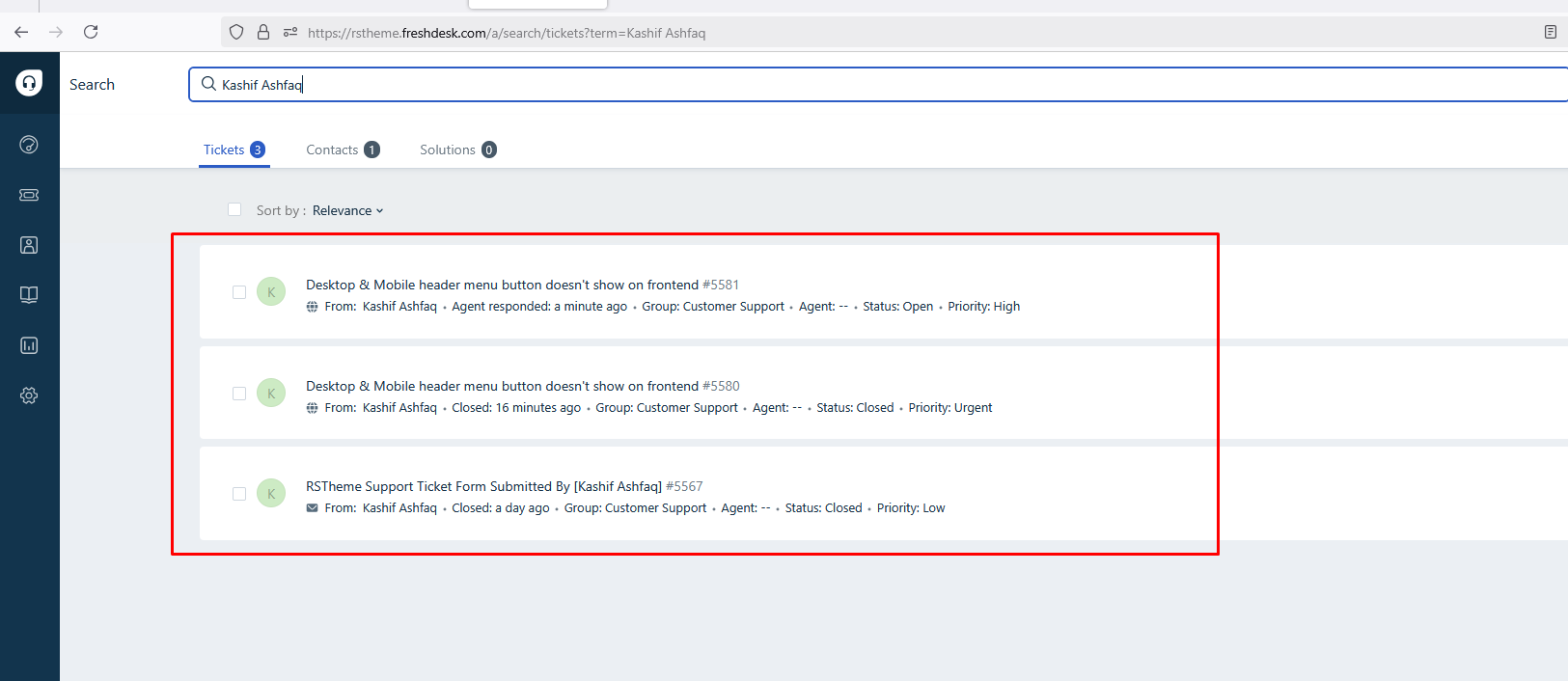
Task: Click the Freshdesk headset logo icon
Action: (29, 84)
